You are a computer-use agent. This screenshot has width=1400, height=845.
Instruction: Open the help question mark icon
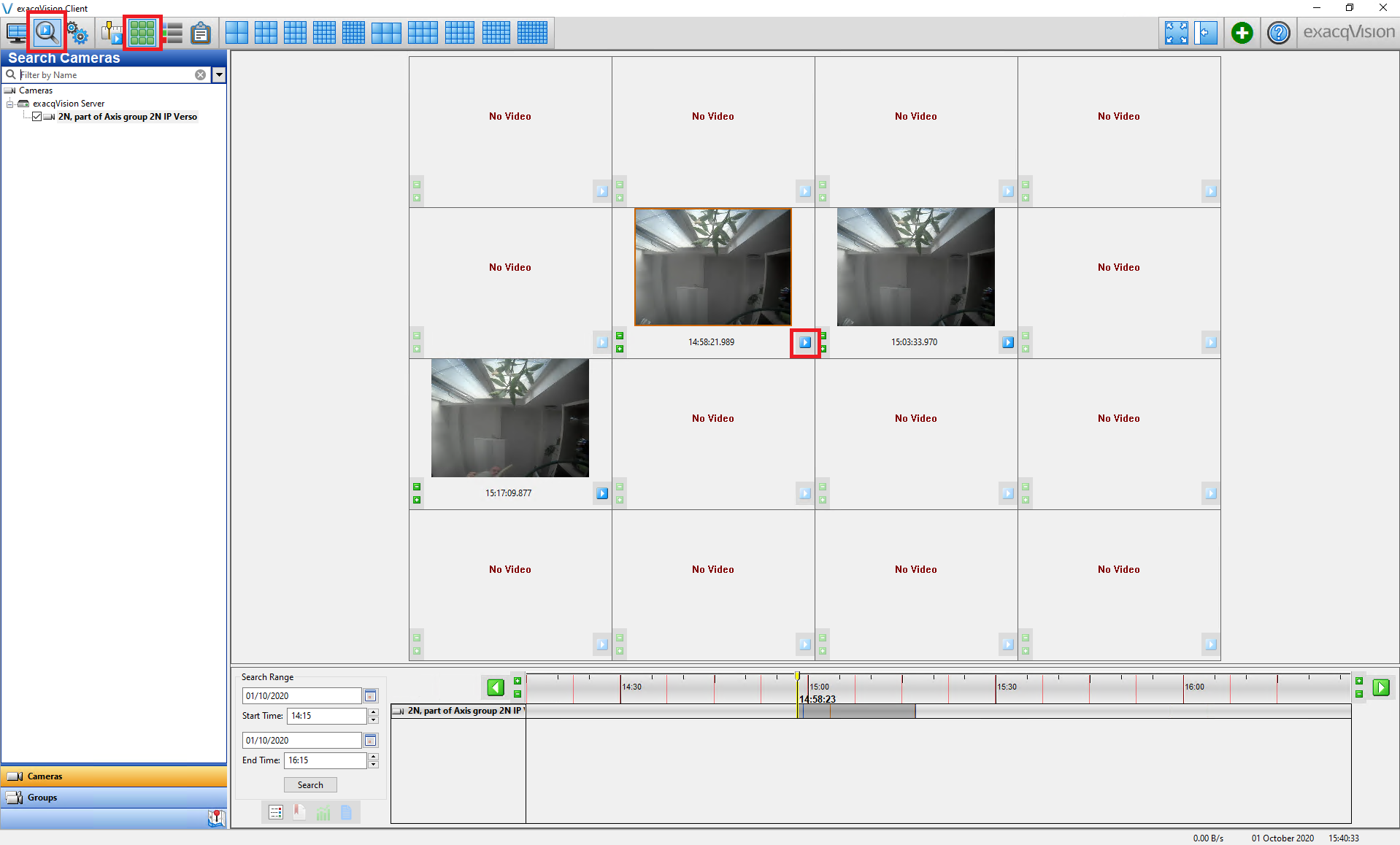[1278, 33]
